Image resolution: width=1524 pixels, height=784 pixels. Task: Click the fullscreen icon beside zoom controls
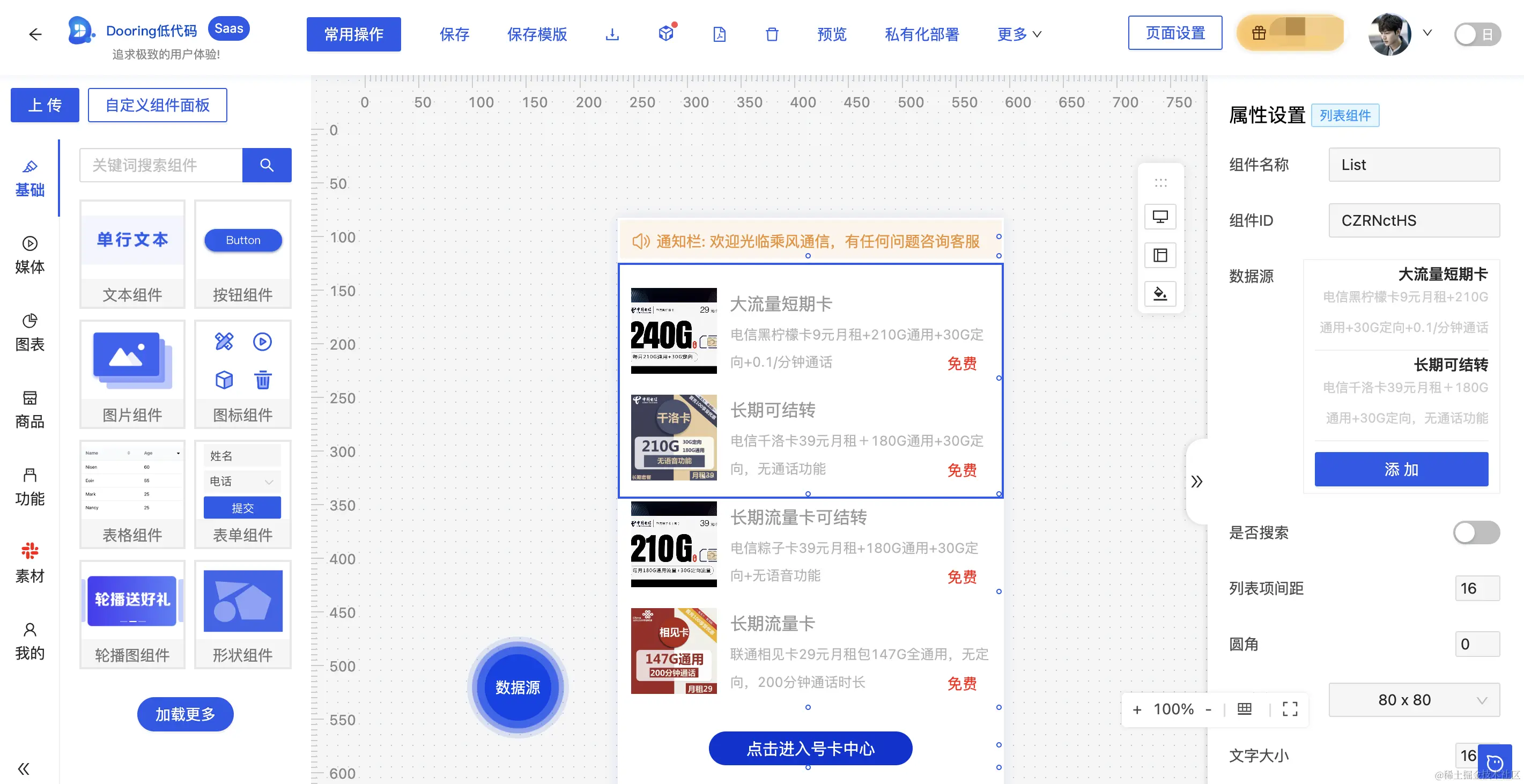coord(1290,709)
